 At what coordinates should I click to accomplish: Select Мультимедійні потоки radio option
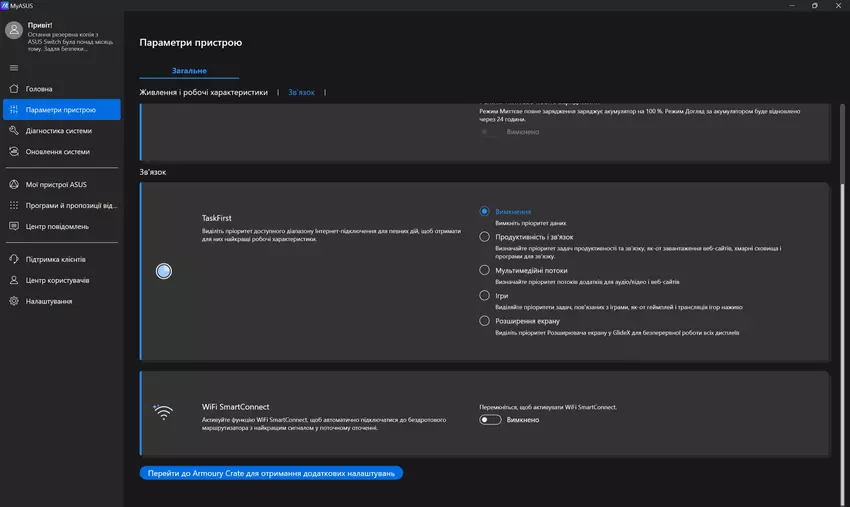coord(485,270)
